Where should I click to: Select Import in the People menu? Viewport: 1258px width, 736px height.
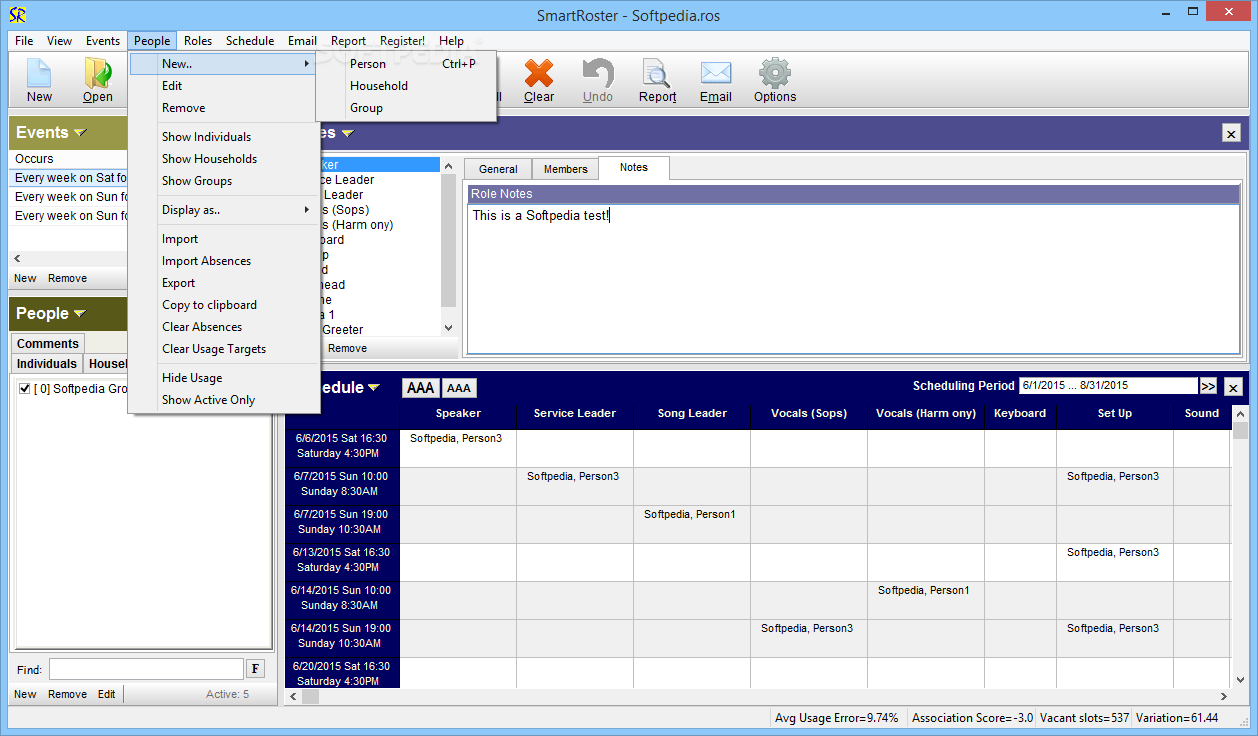tap(223, 238)
